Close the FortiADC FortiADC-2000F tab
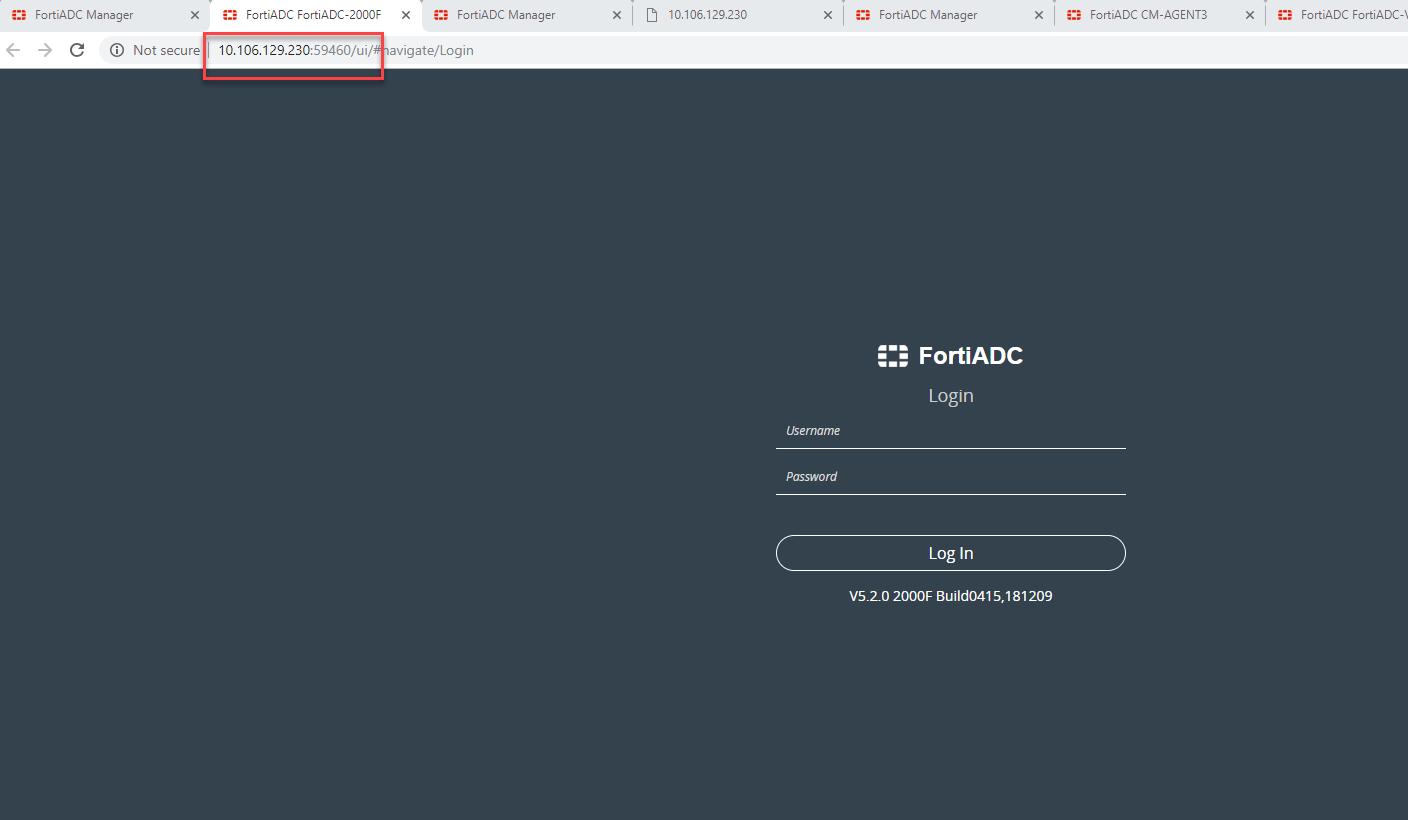Screen dimensions: 1408x820 [x=406, y=15]
